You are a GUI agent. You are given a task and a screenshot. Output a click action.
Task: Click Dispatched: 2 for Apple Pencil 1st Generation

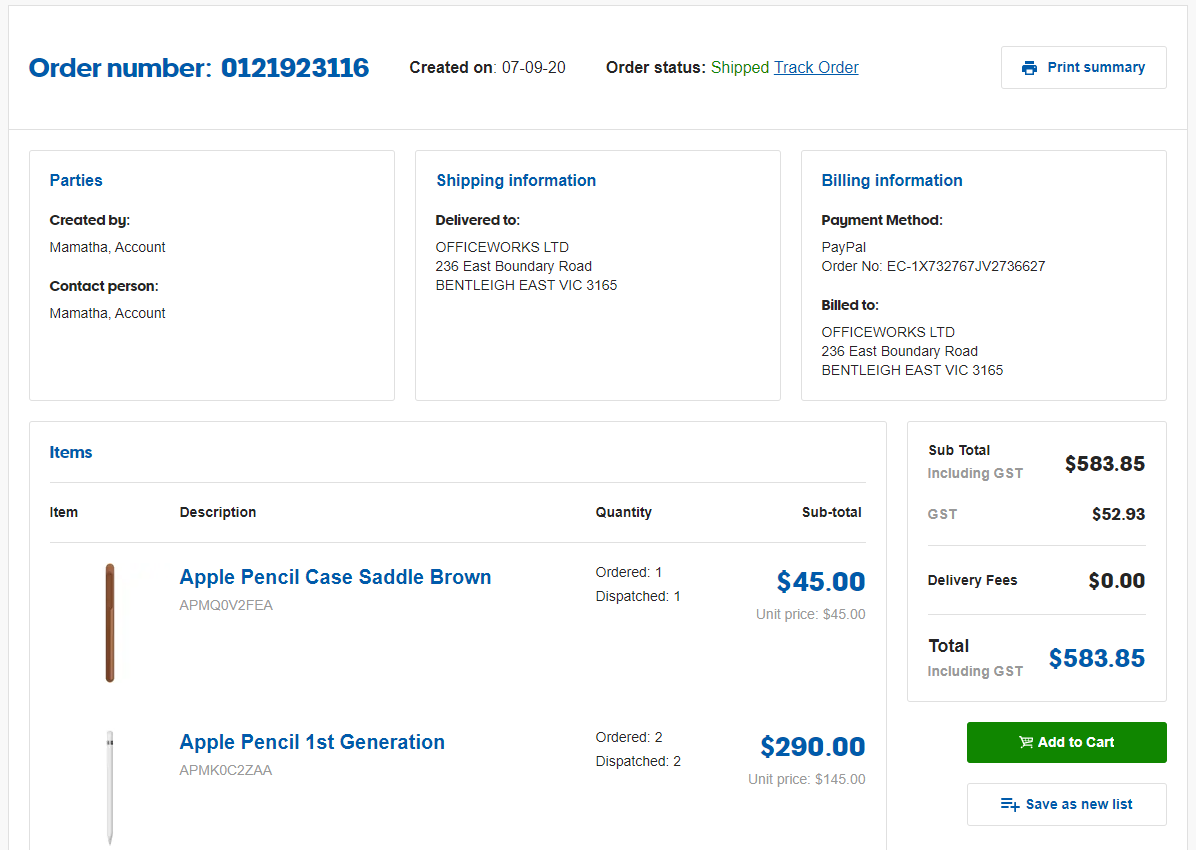(x=638, y=761)
